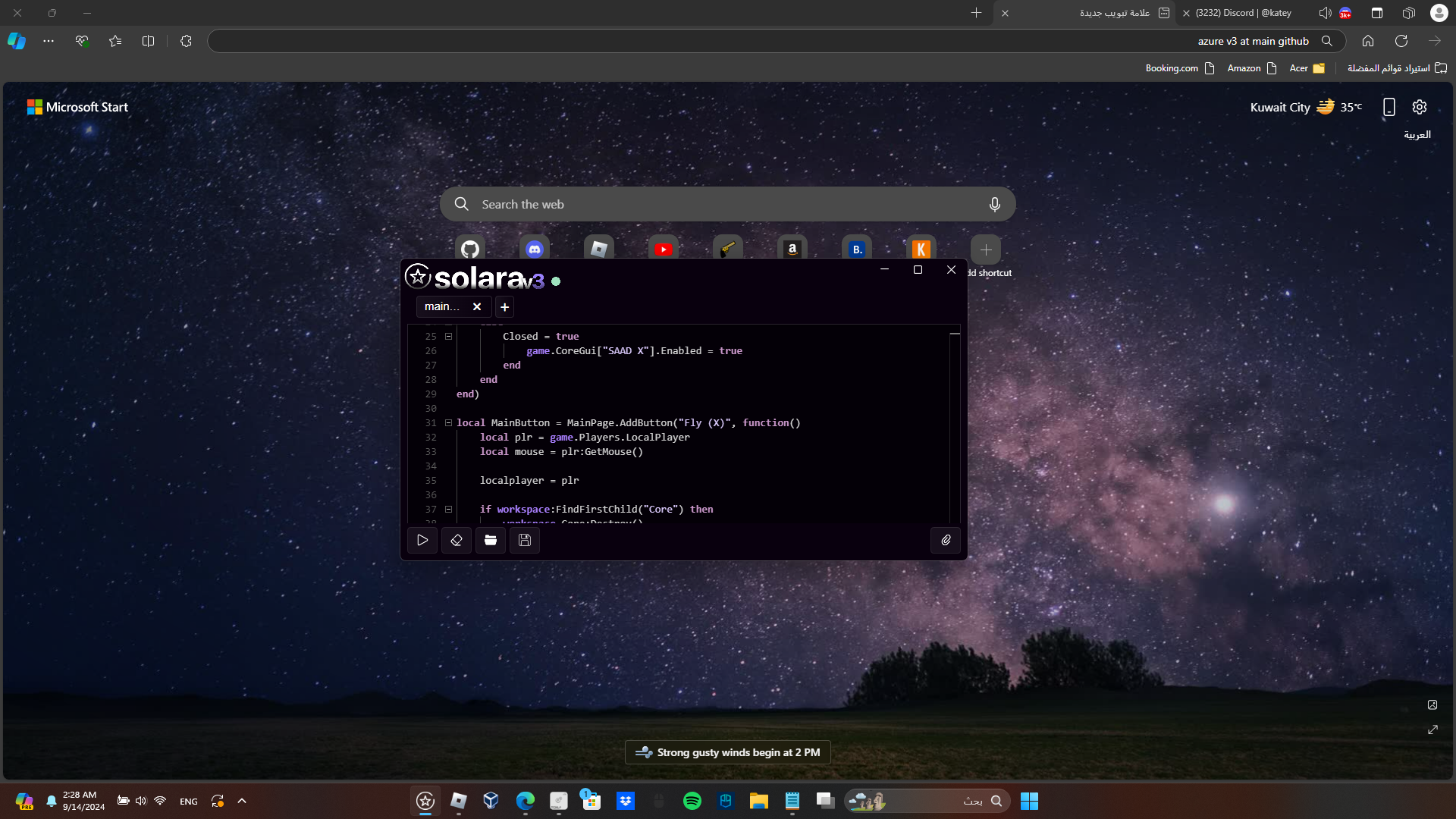Open the gusty winds weather alert
This screenshot has height=819, width=1456.
(x=728, y=752)
